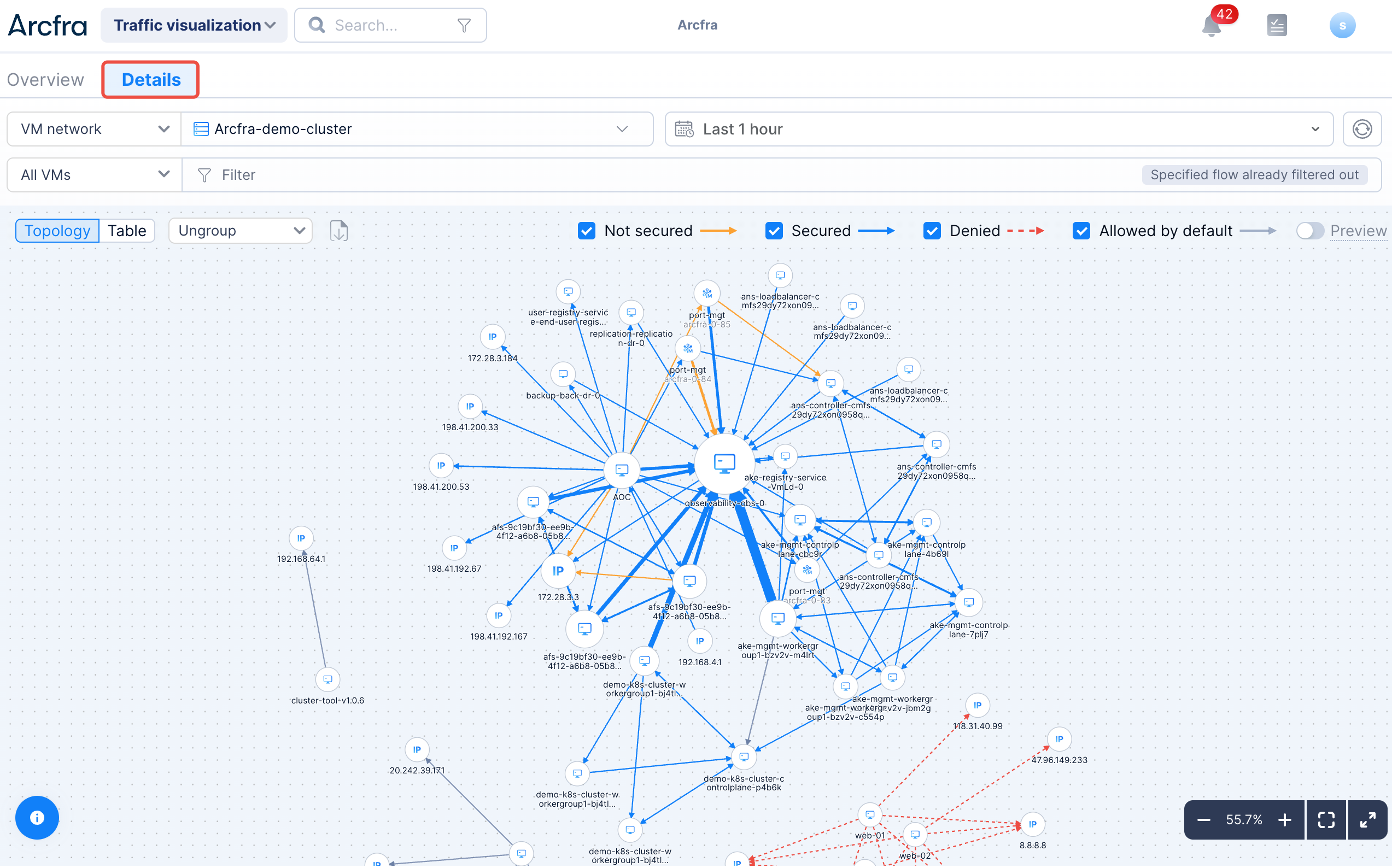
Task: Select the 198.41.192.167 IP node
Action: [498, 615]
